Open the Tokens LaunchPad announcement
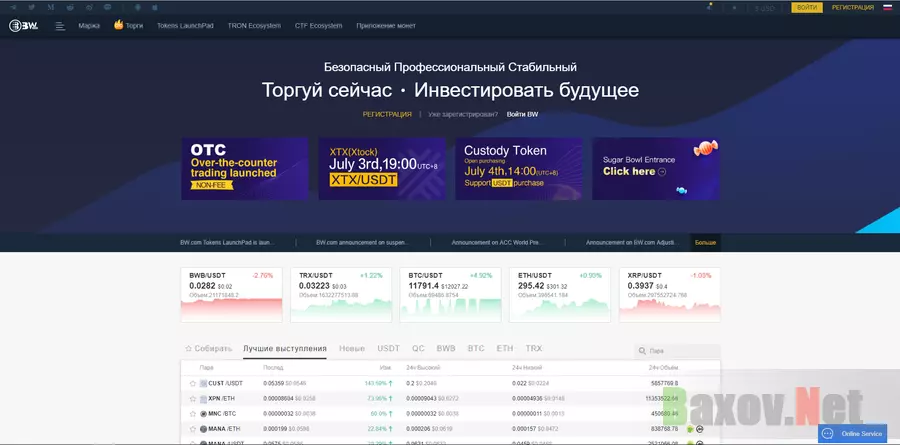The width and height of the screenshot is (900, 445). (x=227, y=243)
